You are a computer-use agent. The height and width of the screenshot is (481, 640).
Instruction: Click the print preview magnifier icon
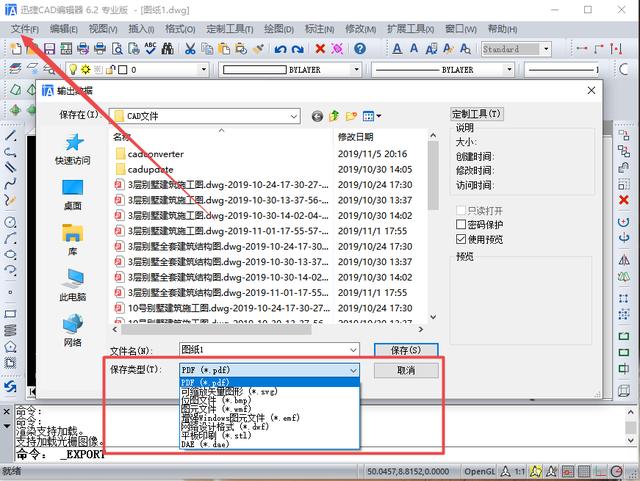point(117,49)
